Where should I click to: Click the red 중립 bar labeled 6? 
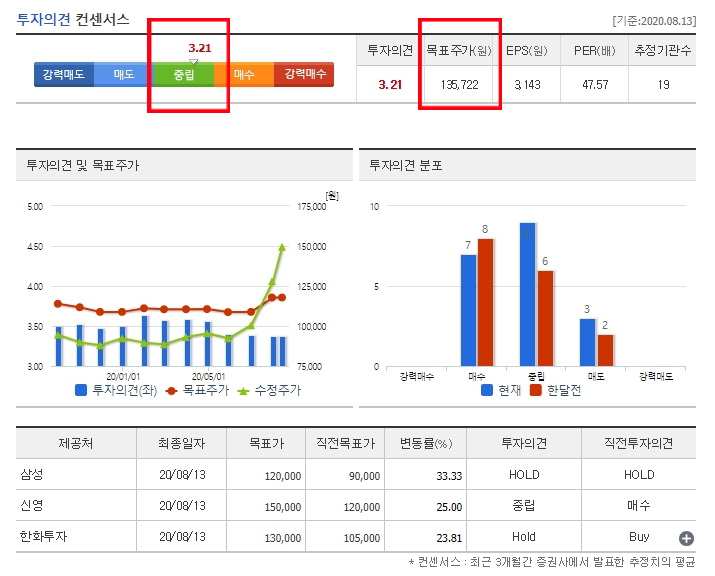(x=545, y=318)
